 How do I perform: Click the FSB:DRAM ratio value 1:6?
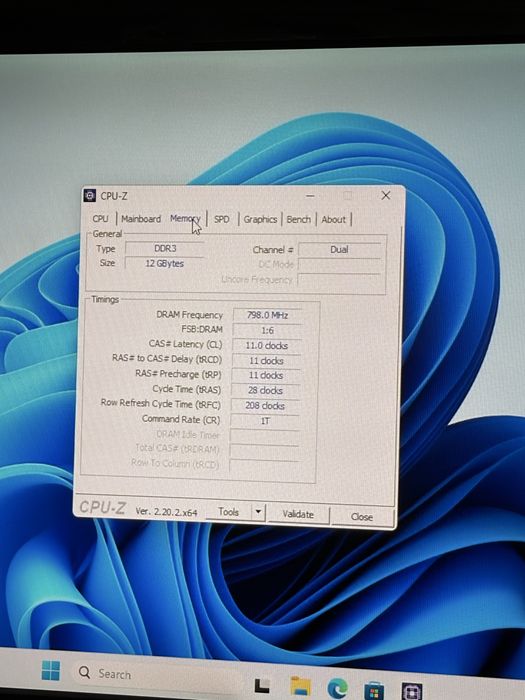coord(267,330)
